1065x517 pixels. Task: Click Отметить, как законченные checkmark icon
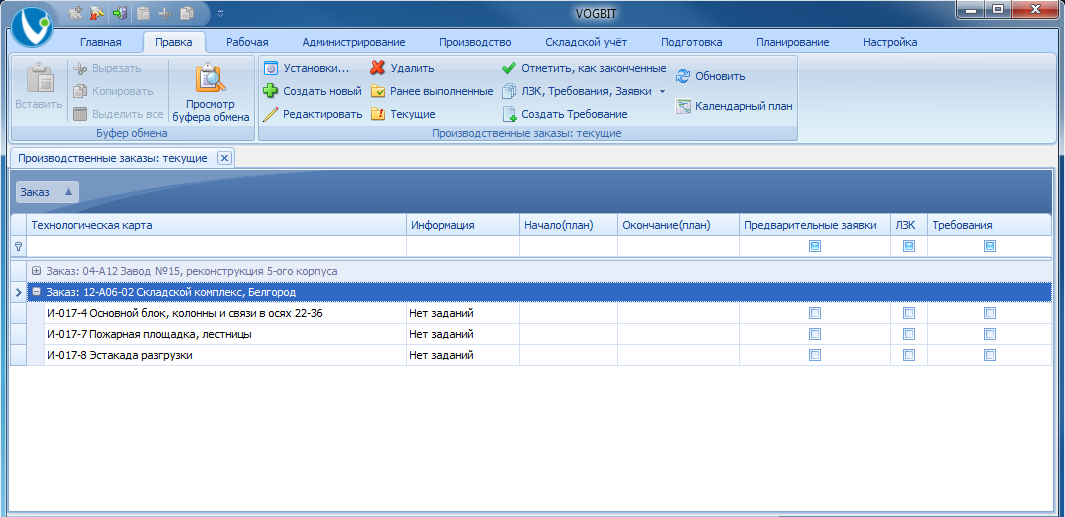click(509, 68)
